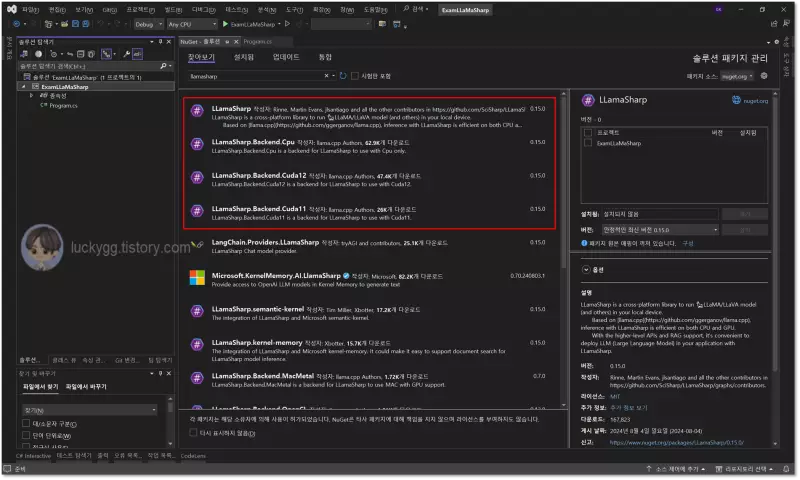Click the feedback icon in top-right toolbar
800x480 pixels.
[788, 24]
